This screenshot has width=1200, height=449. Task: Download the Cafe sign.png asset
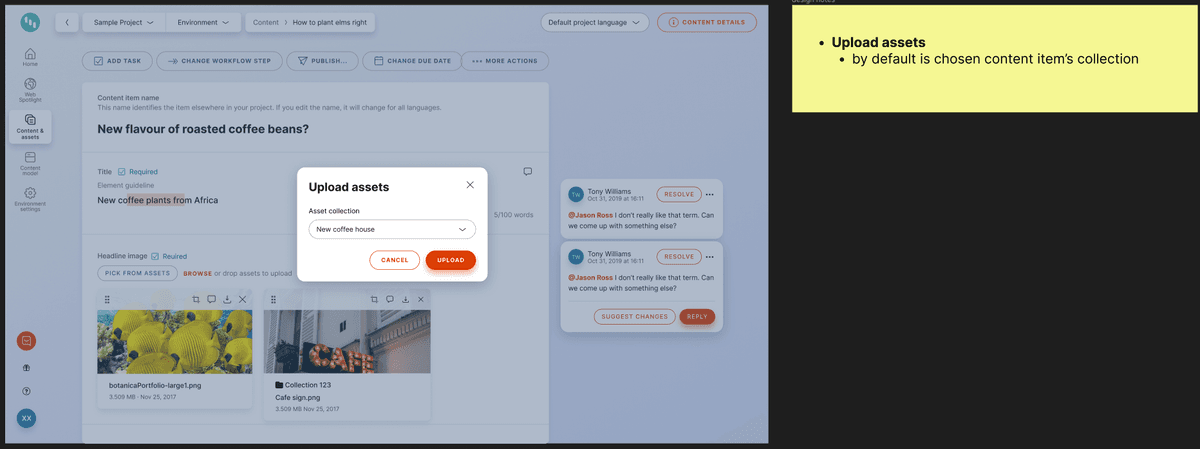[x=405, y=299]
